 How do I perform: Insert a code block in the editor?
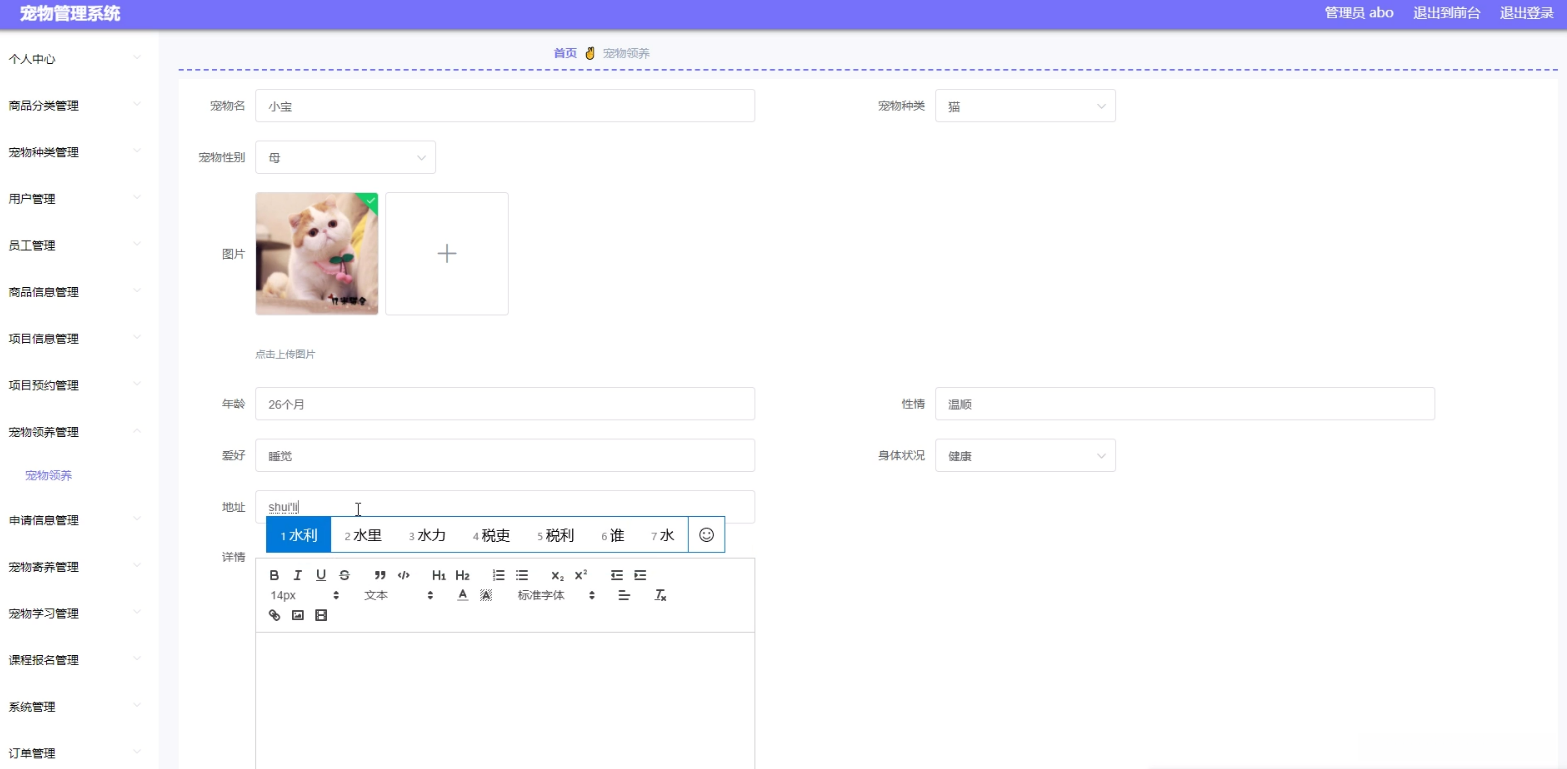coord(404,575)
